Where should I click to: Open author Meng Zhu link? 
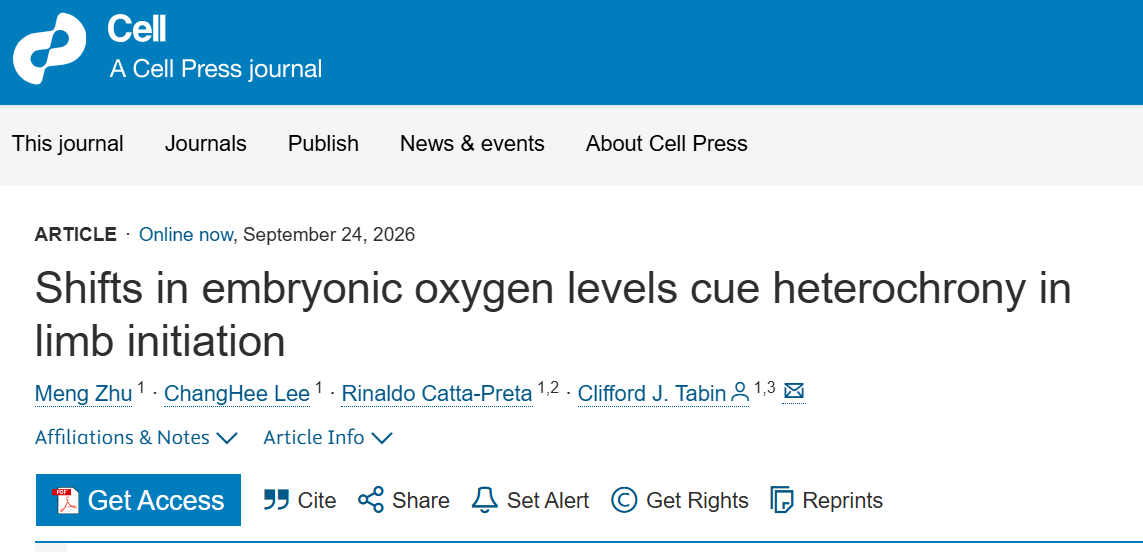click(84, 394)
